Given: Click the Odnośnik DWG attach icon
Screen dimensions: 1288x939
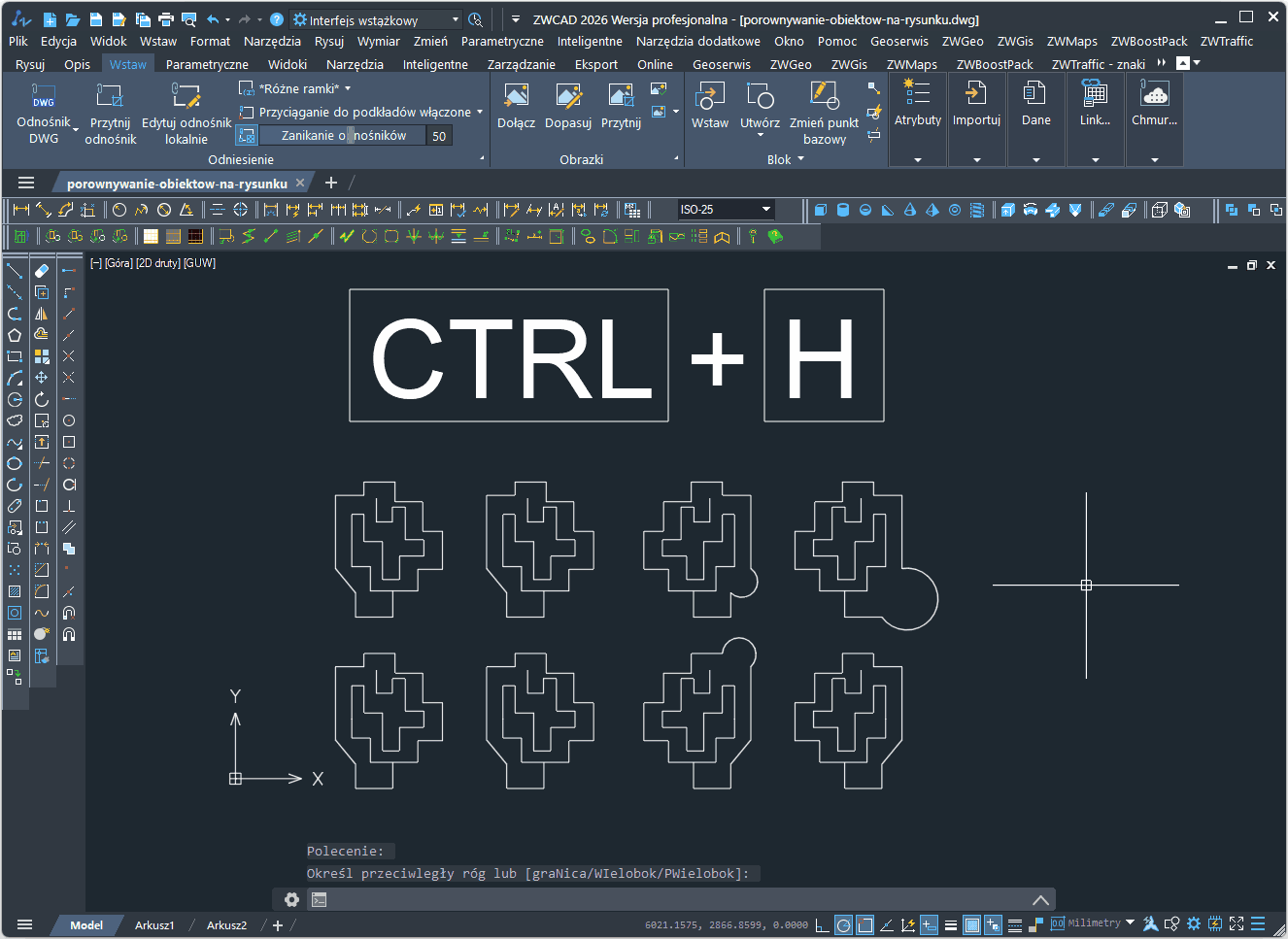Looking at the screenshot, I should pos(44,96).
